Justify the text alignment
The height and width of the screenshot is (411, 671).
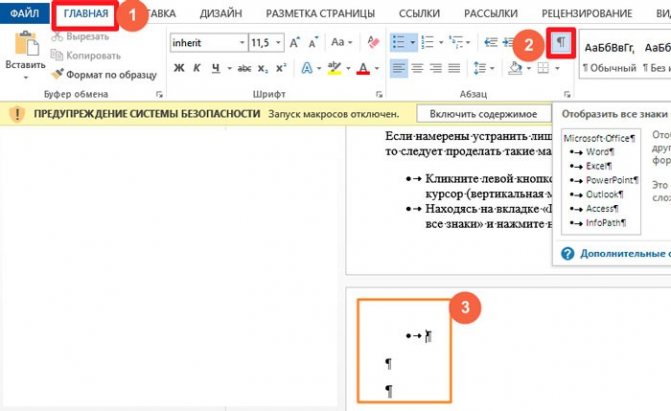(x=454, y=68)
